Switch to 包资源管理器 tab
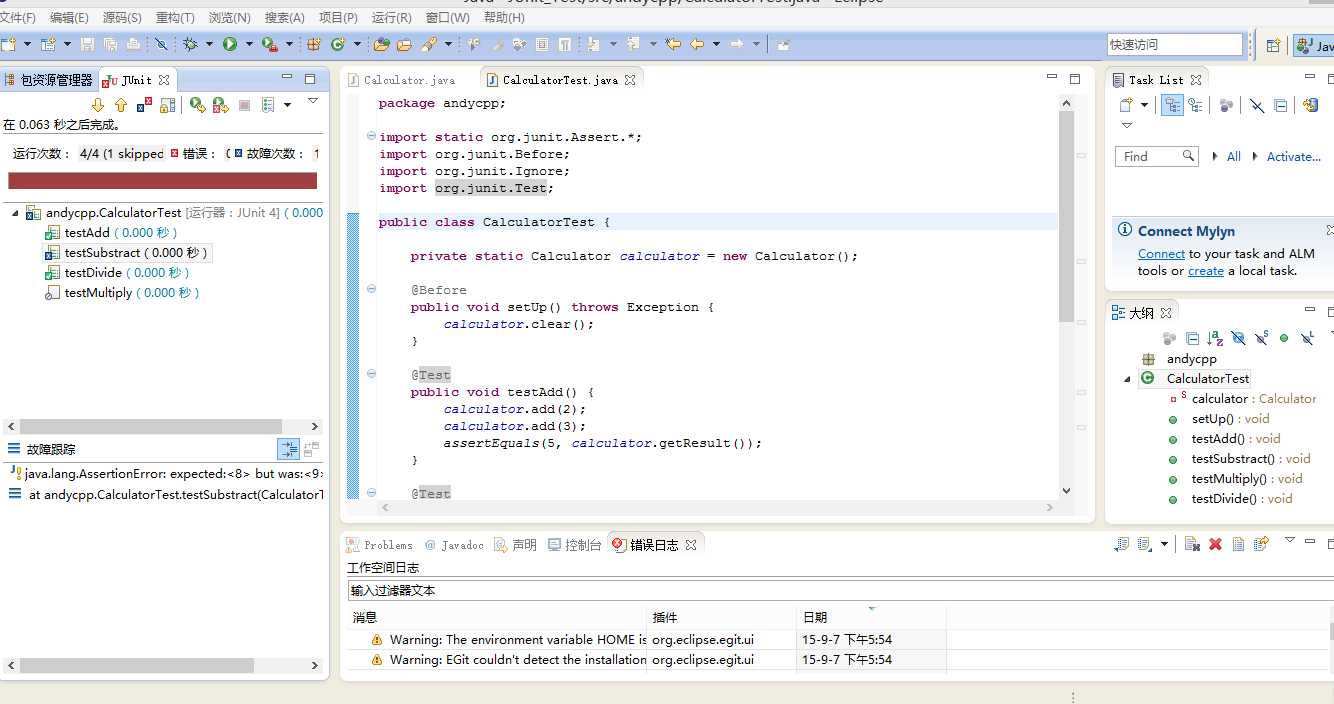This screenshot has width=1334, height=704. (x=48, y=80)
